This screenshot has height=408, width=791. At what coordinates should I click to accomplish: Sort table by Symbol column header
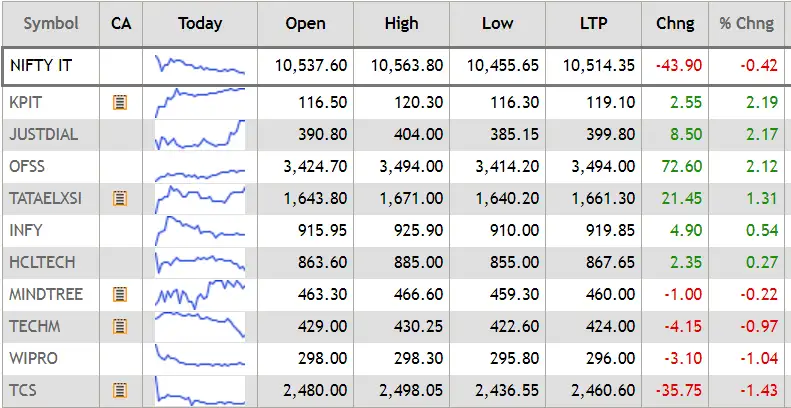coord(51,23)
